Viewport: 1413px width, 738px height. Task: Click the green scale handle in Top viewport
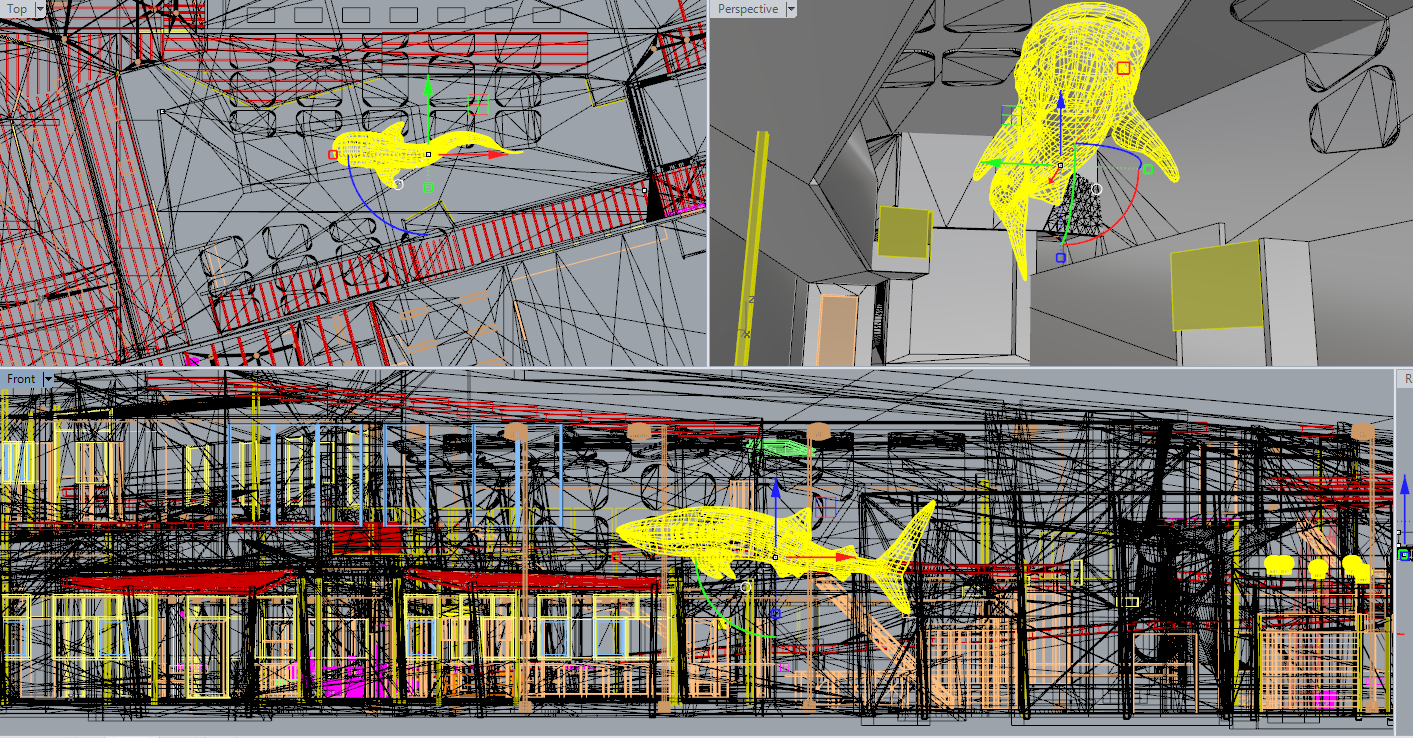428,187
